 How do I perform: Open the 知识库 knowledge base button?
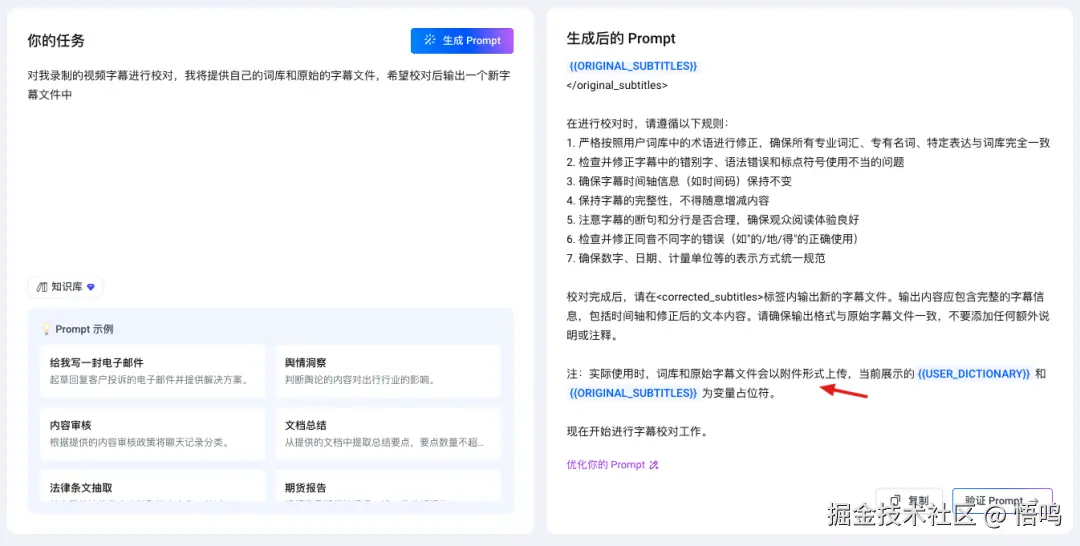pyautogui.click(x=65, y=287)
